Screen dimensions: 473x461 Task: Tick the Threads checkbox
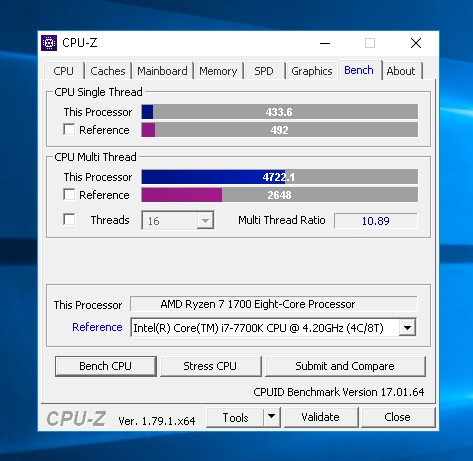(x=69, y=220)
